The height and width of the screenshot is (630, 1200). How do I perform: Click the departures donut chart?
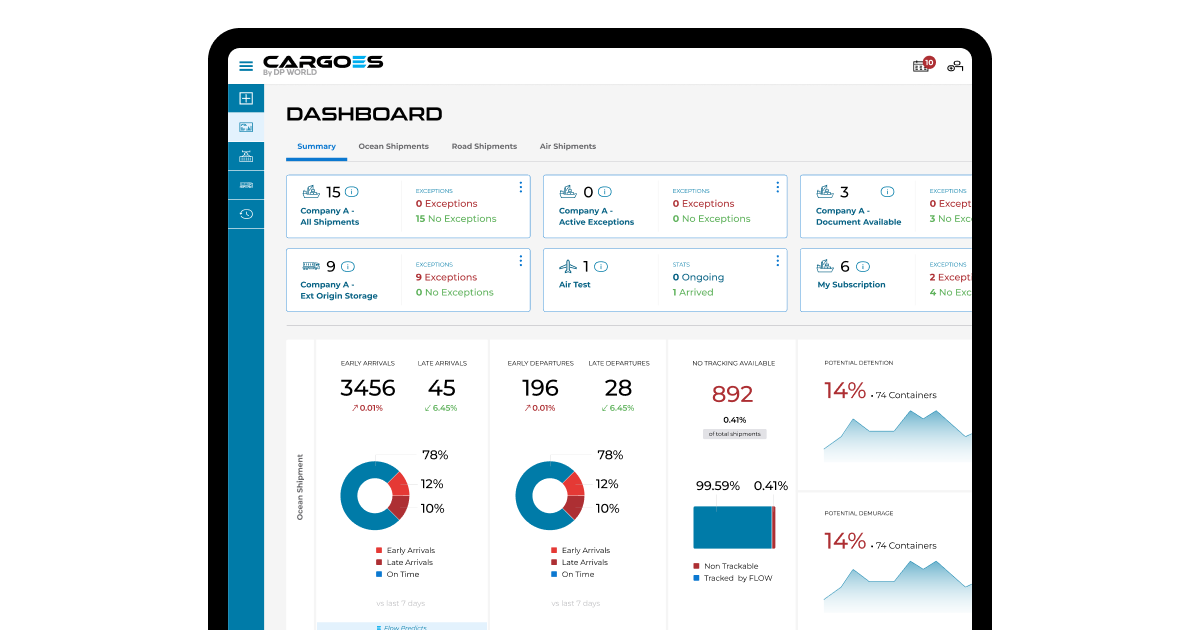click(x=550, y=495)
